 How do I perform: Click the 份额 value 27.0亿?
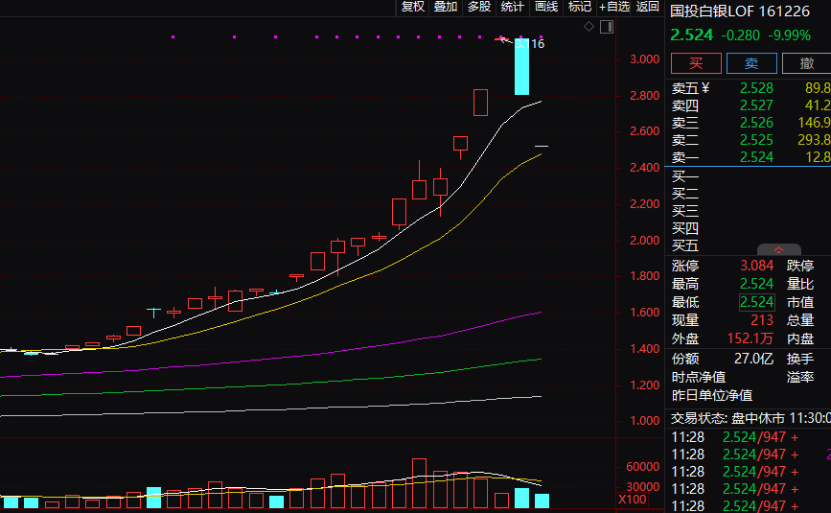coord(754,359)
